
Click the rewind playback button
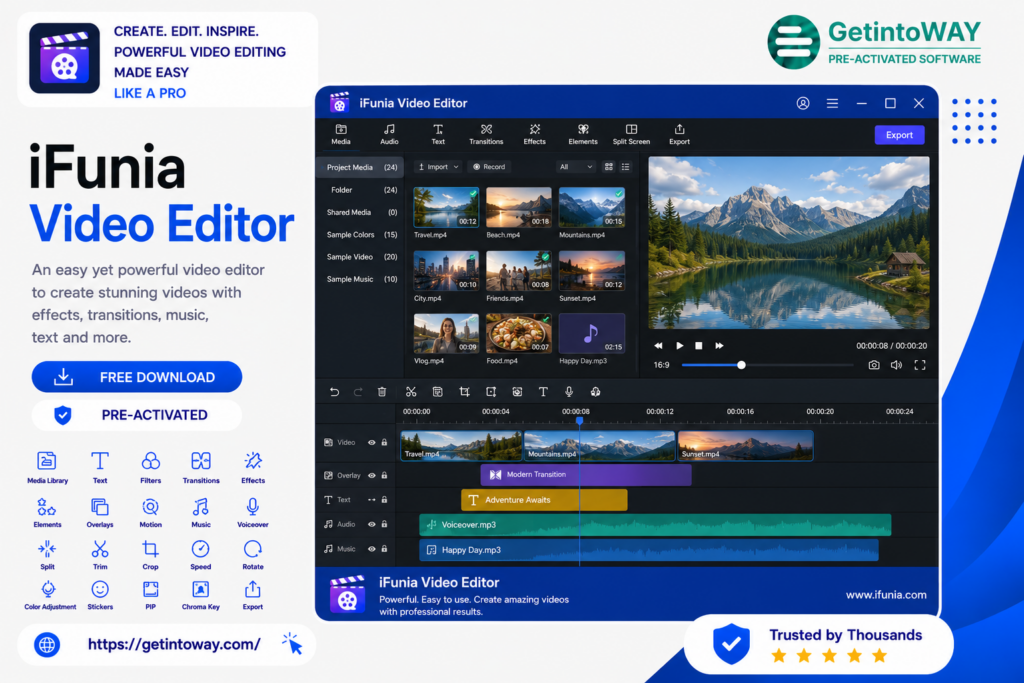pos(658,345)
